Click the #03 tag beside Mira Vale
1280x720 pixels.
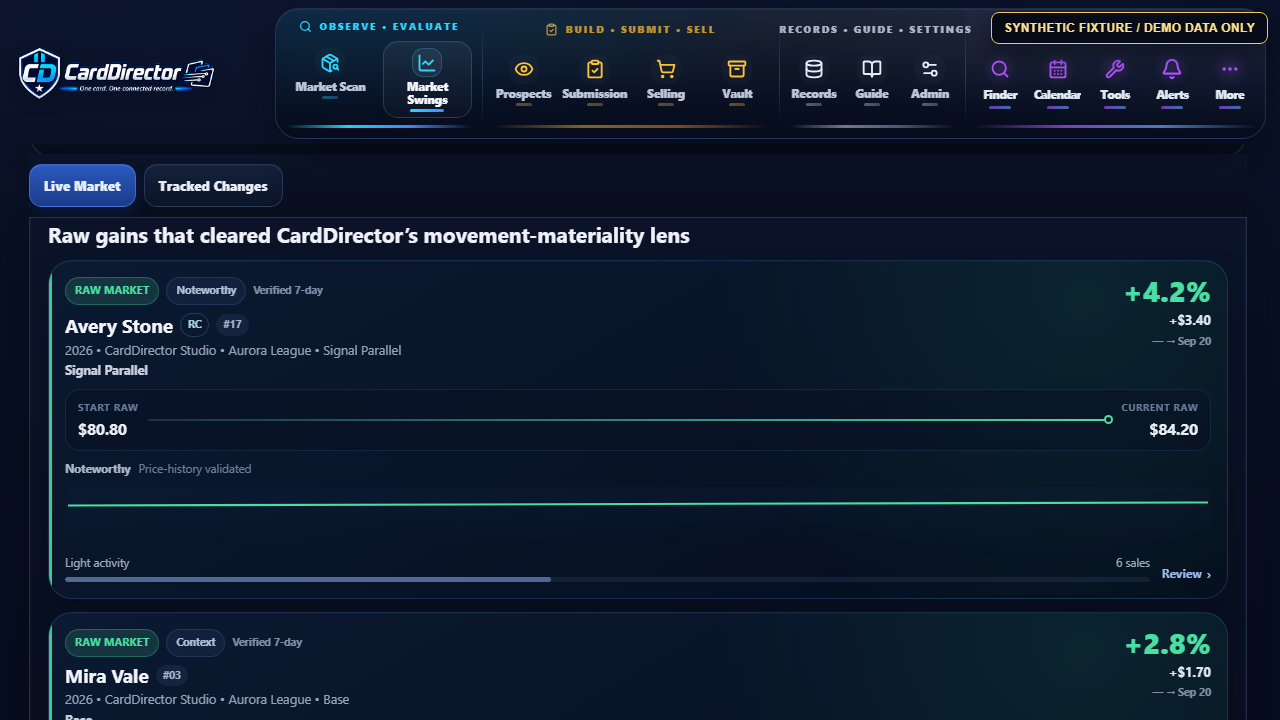click(171, 675)
